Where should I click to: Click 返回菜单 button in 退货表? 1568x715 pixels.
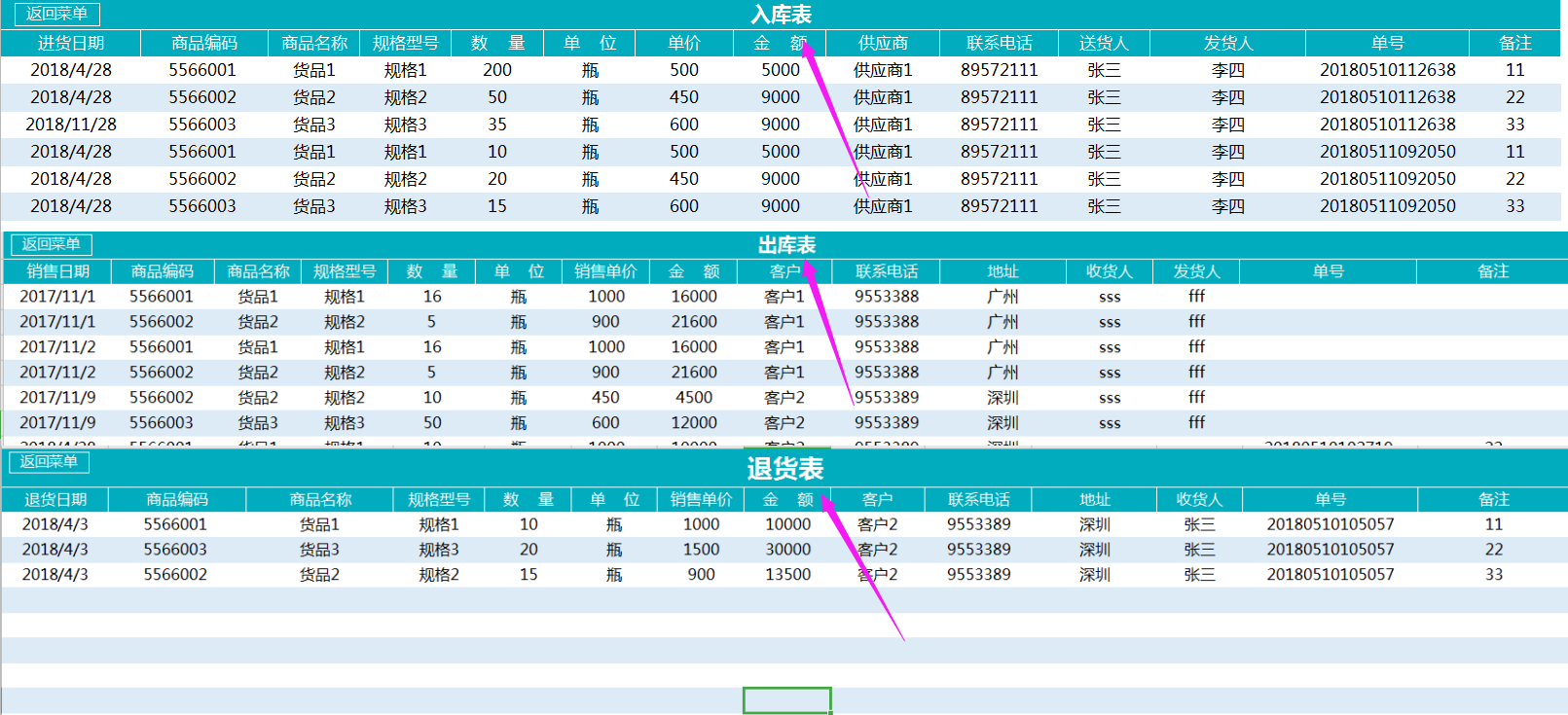click(x=49, y=461)
